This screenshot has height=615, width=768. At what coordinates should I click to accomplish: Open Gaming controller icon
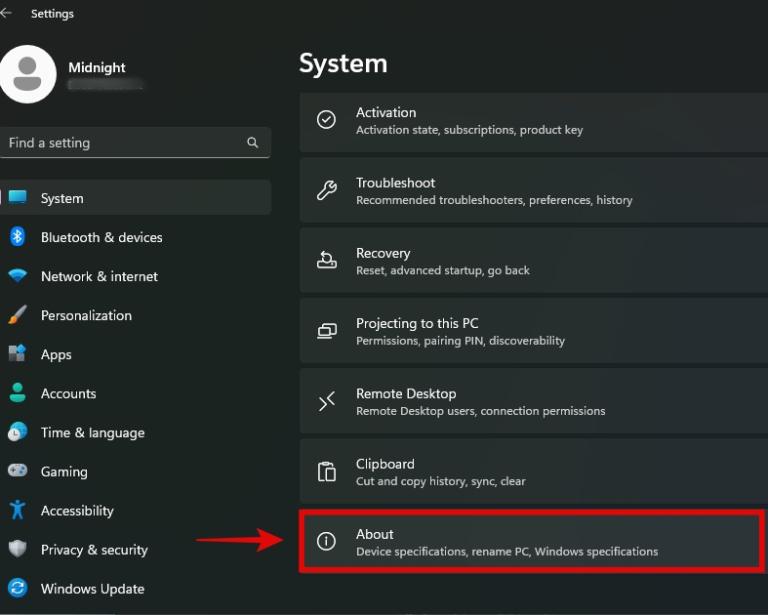coord(17,471)
